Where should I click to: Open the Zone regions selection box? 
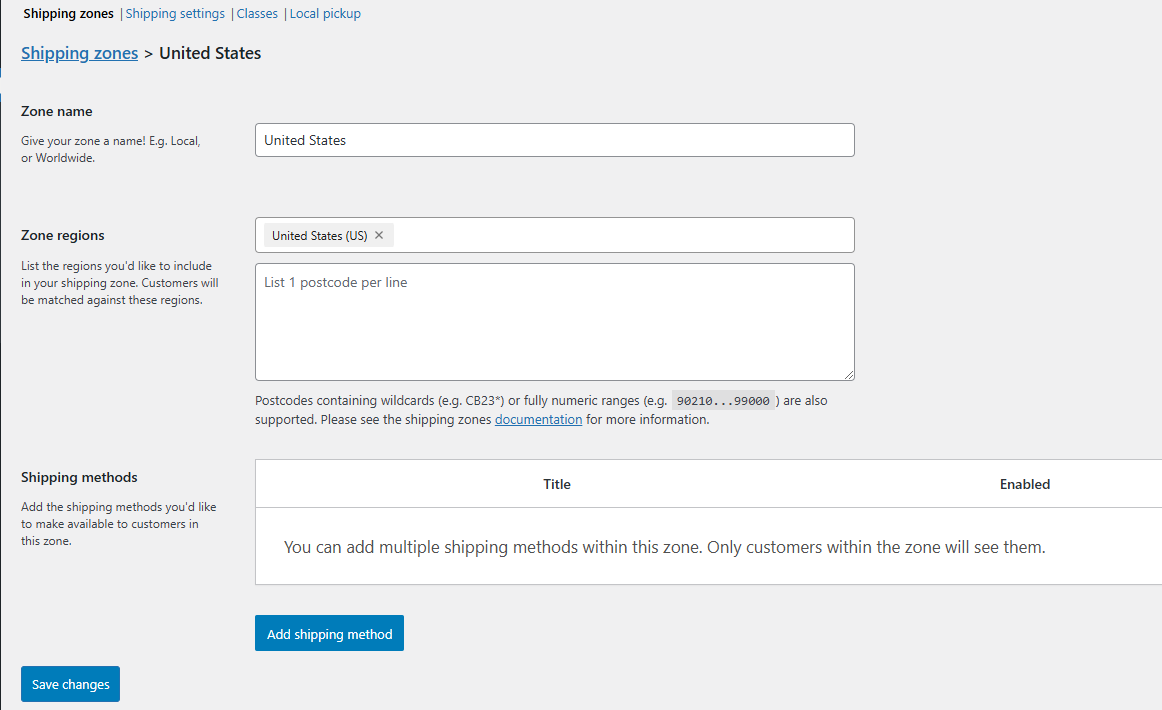pyautogui.click(x=620, y=236)
